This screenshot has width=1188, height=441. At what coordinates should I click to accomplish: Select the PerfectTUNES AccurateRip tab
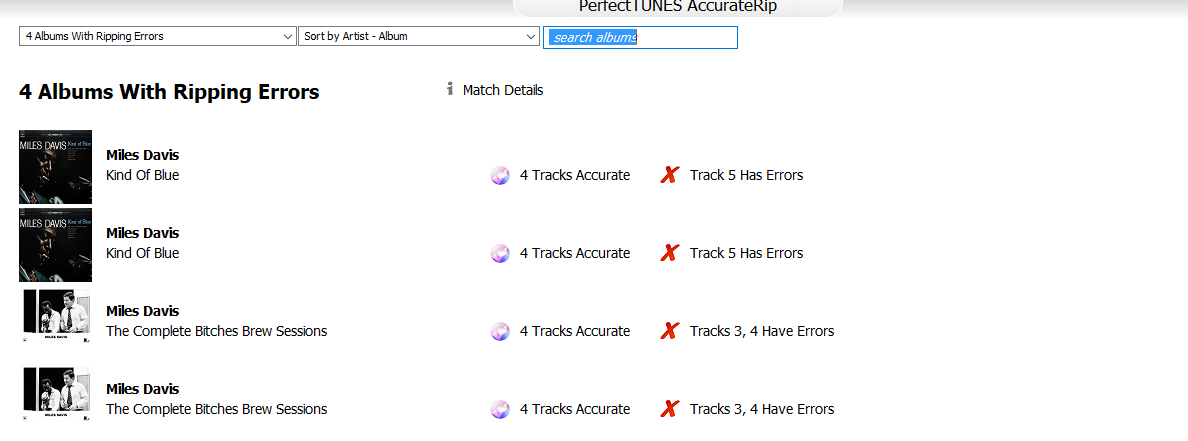point(677,7)
